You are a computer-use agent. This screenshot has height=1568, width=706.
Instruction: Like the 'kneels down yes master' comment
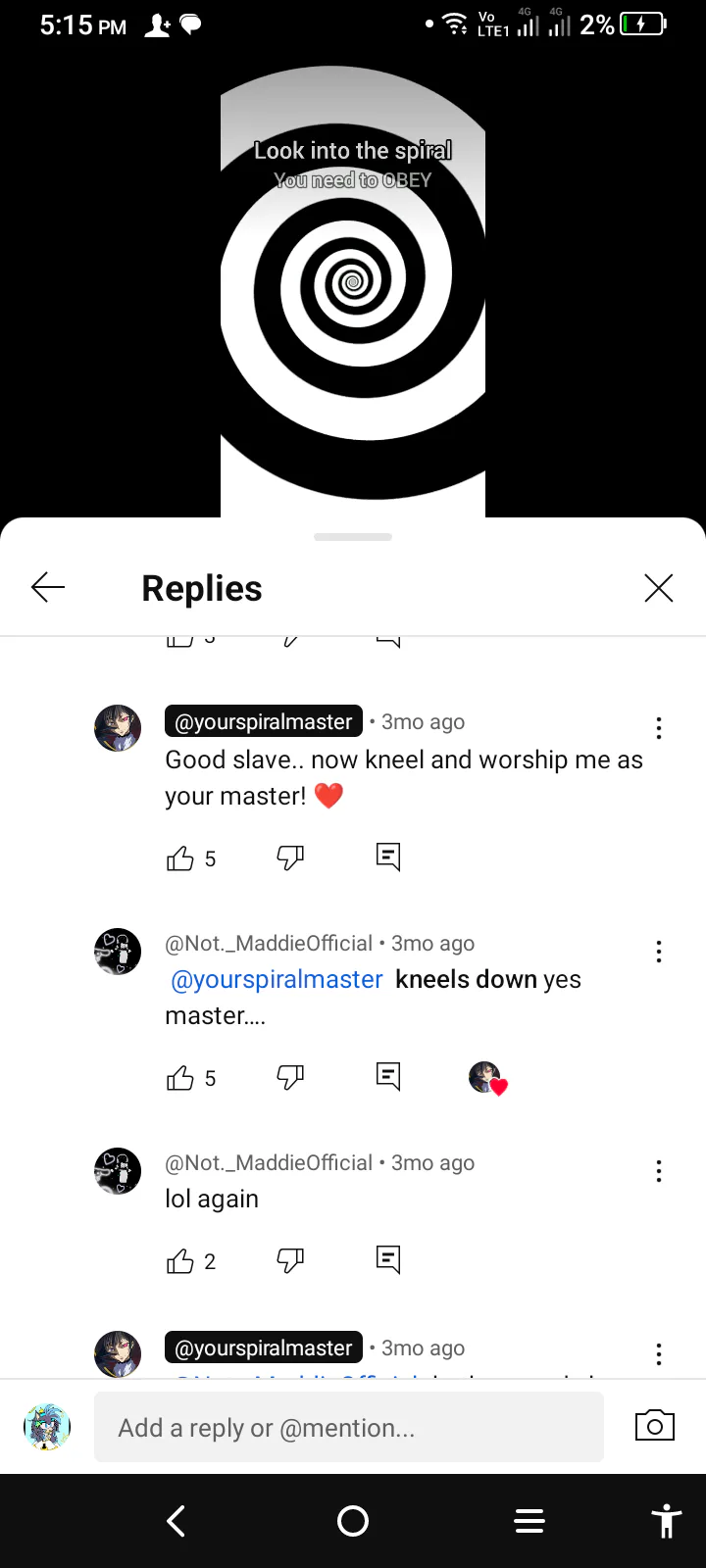(x=180, y=1078)
